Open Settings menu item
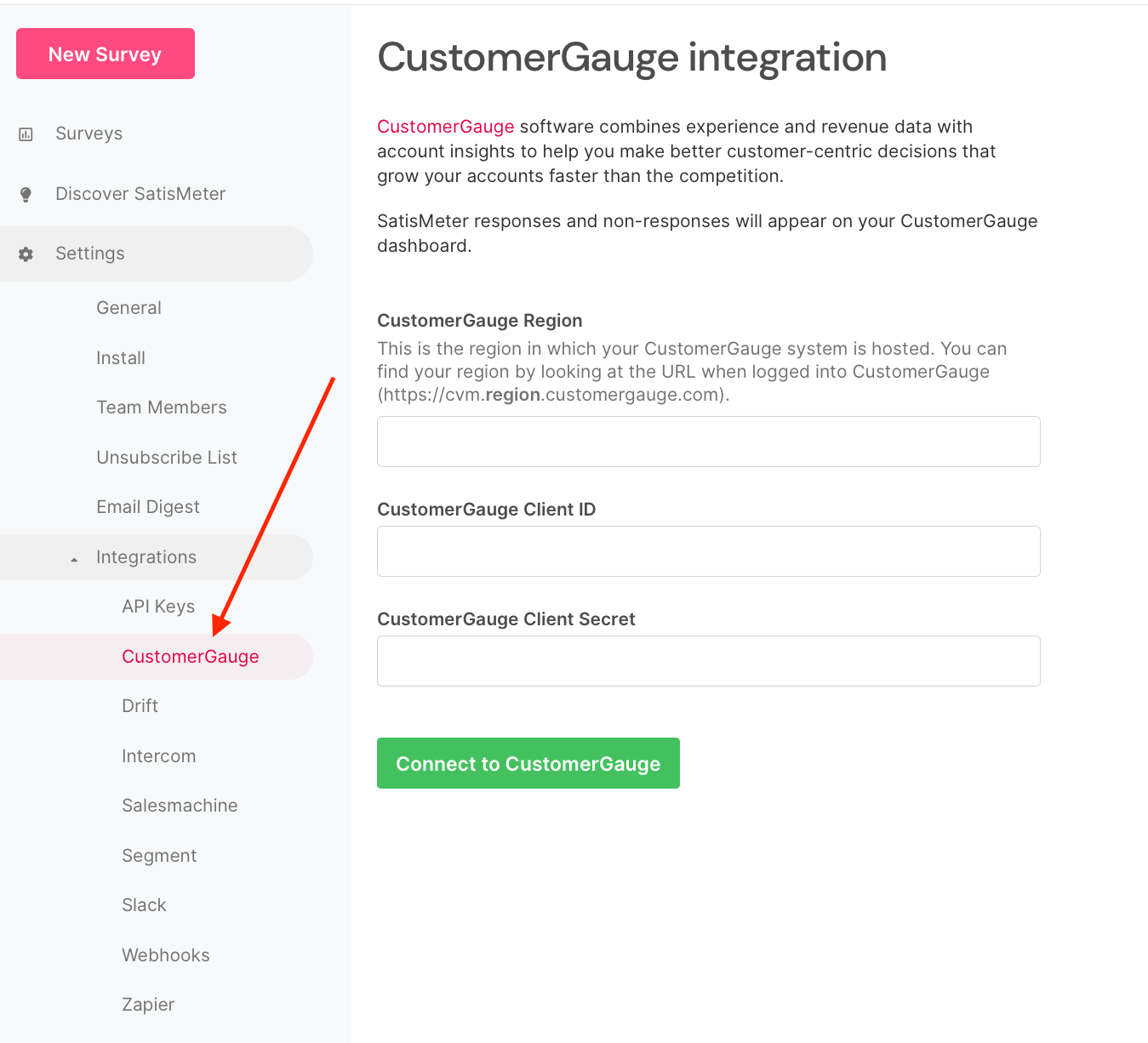The width and height of the screenshot is (1148, 1043). 157,254
